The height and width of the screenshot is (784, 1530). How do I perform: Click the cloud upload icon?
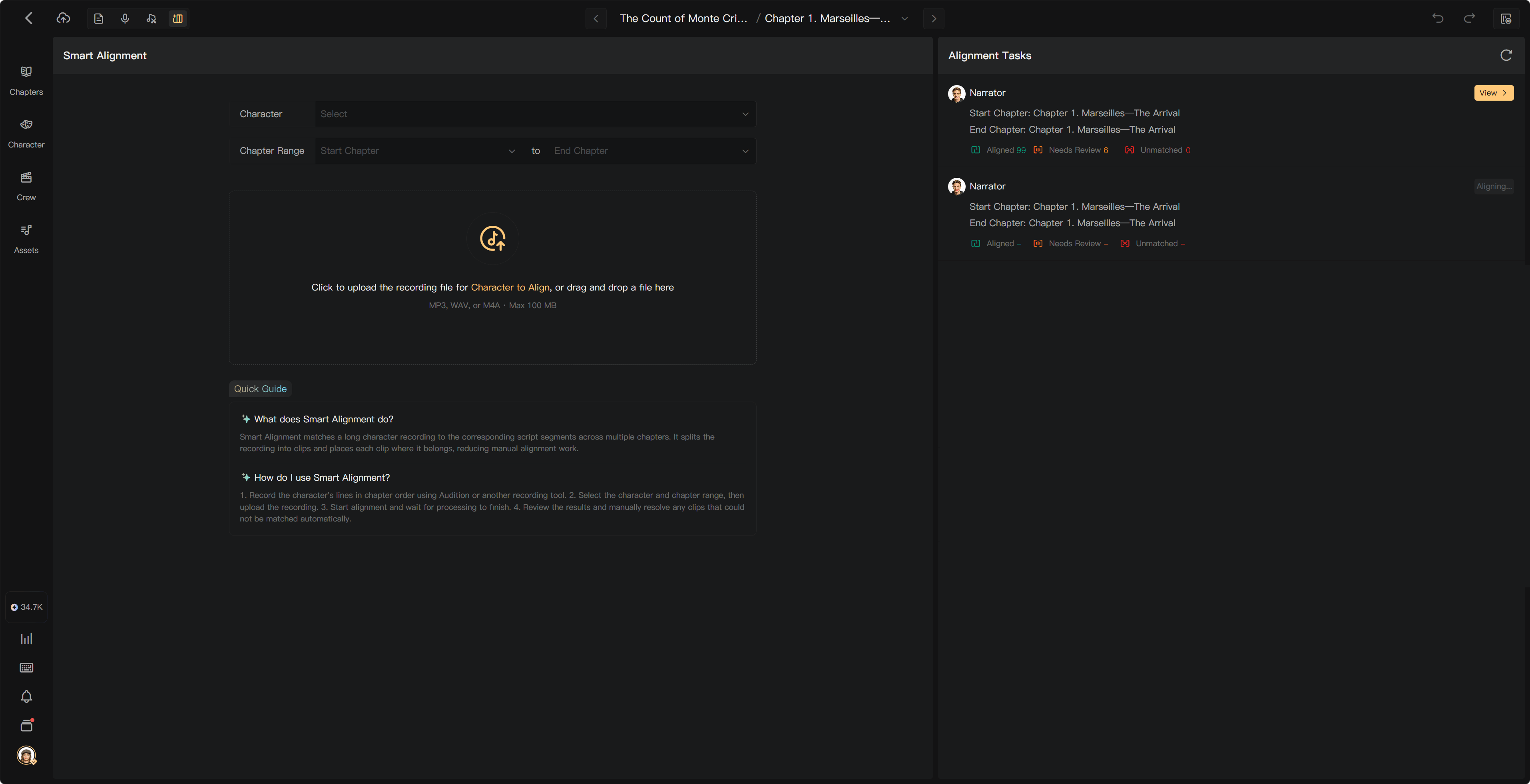click(63, 18)
